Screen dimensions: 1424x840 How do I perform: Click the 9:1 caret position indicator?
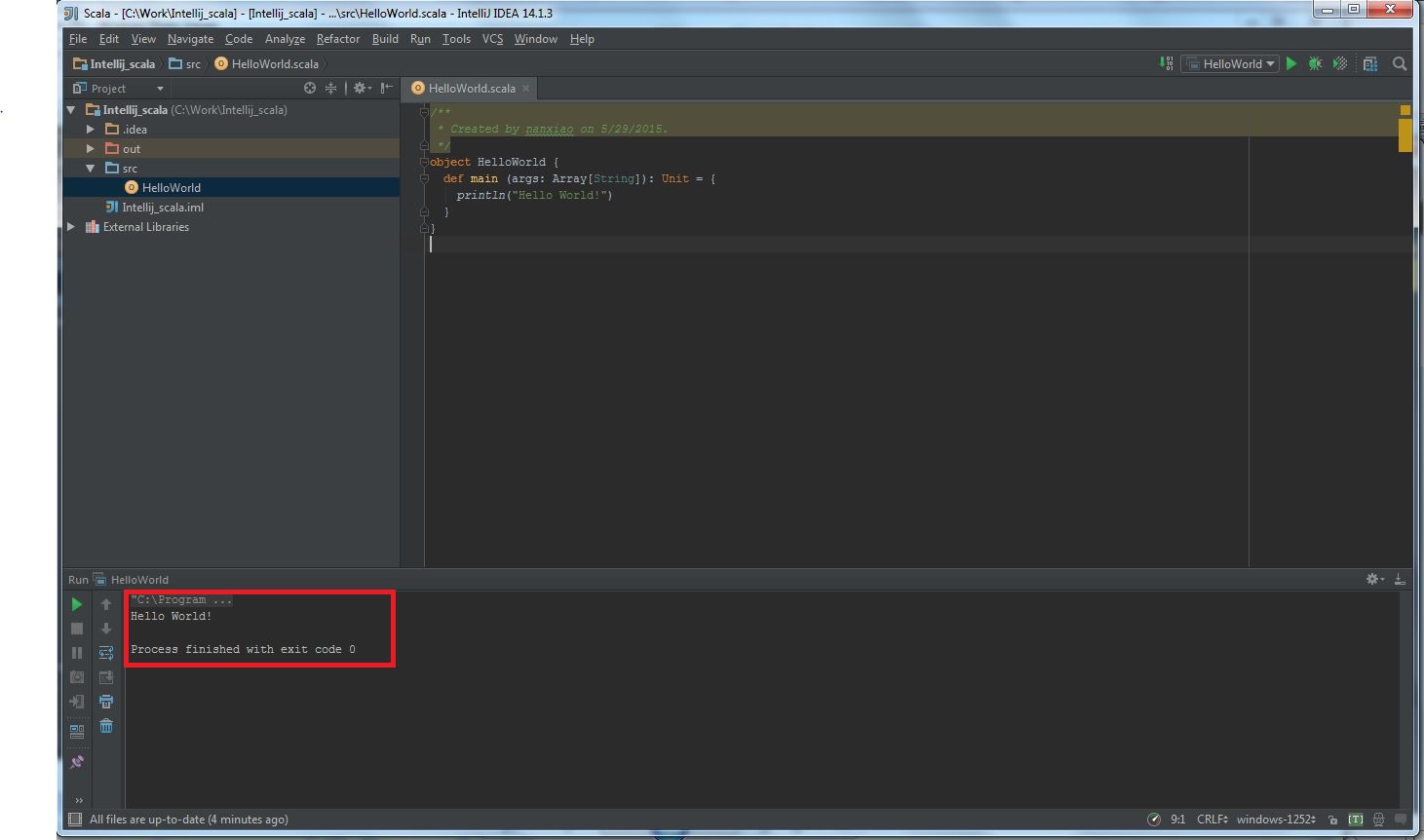coord(1177,820)
